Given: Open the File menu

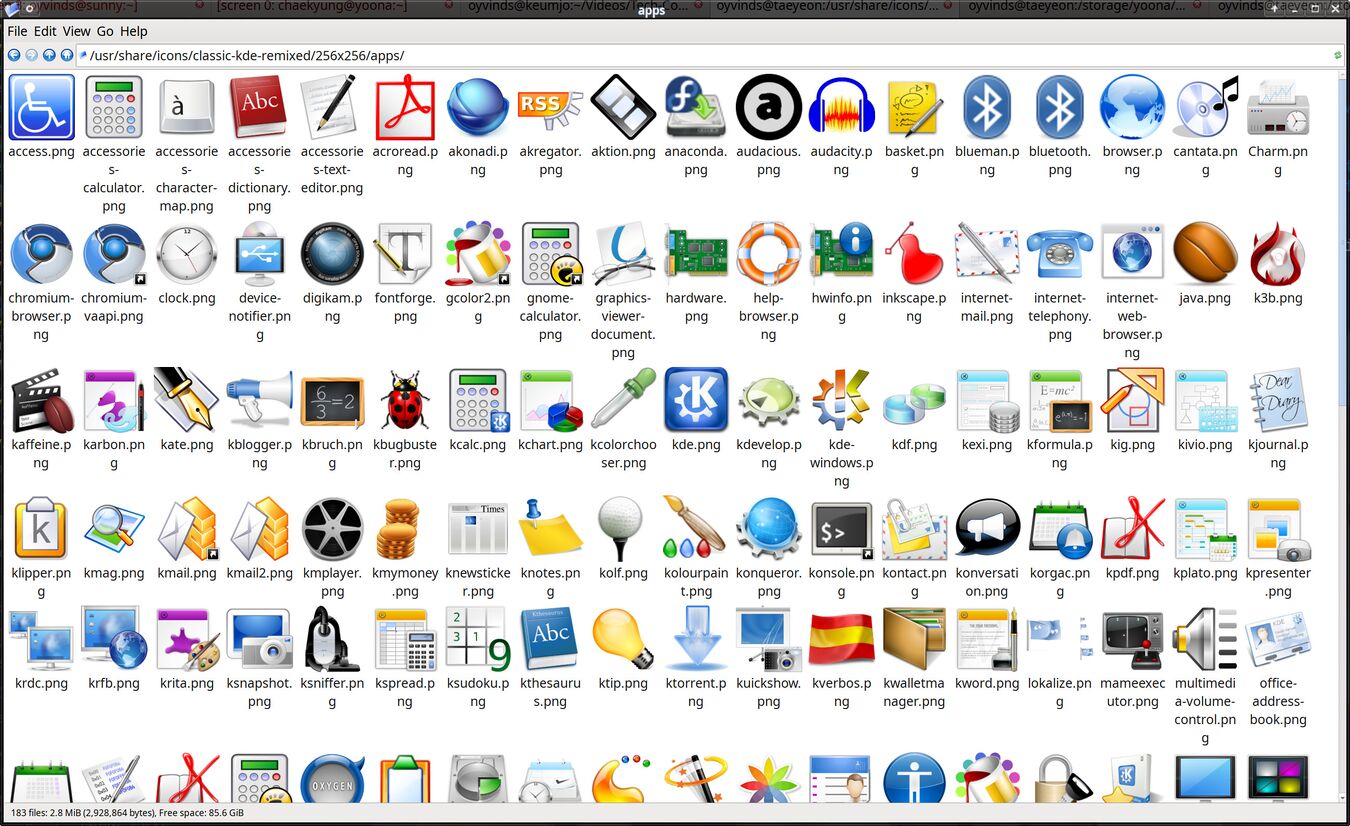Looking at the screenshot, I should click(17, 31).
